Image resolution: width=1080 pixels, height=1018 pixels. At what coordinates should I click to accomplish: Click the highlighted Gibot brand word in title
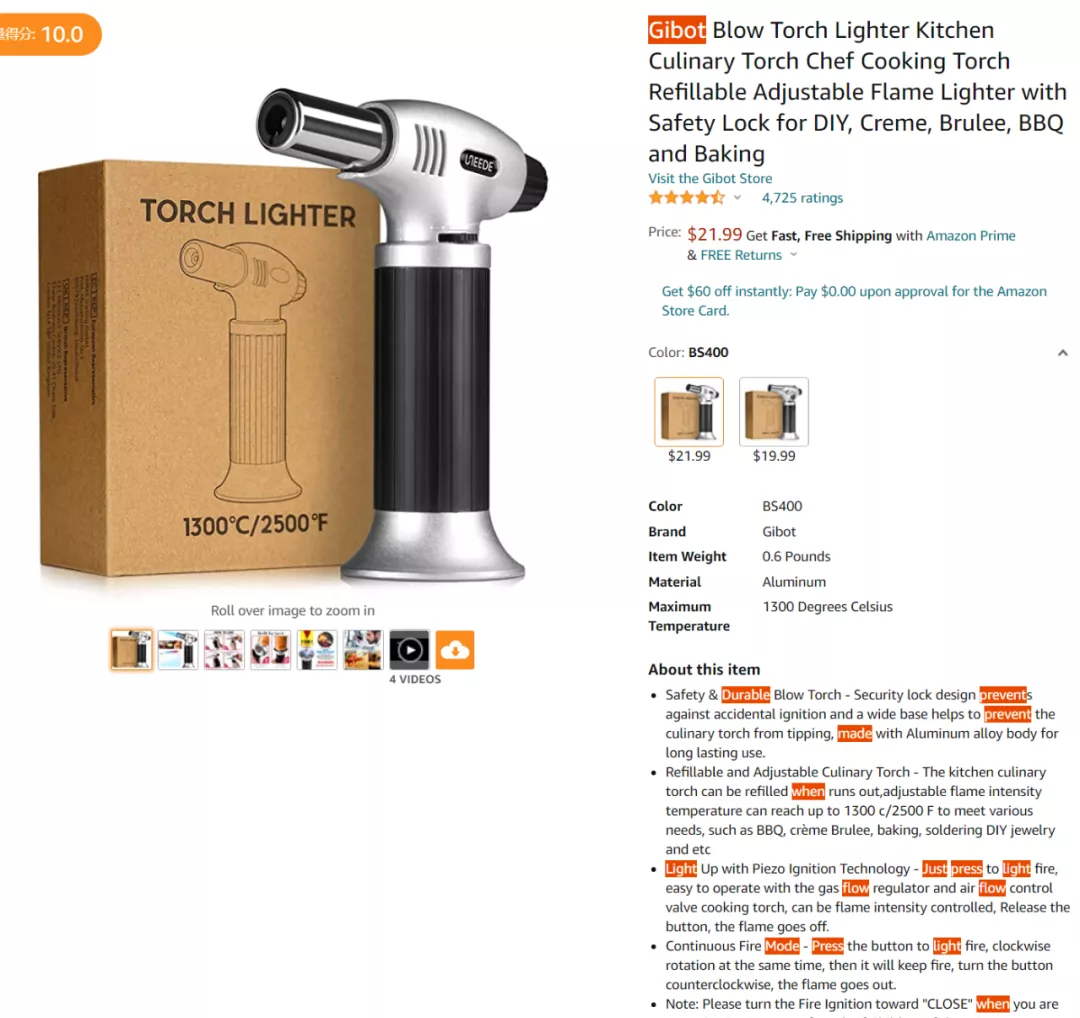coord(677,30)
